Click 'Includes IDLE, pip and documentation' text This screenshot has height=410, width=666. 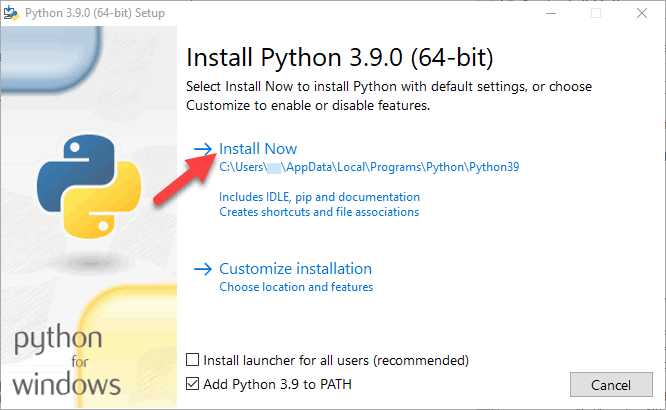tap(319, 197)
